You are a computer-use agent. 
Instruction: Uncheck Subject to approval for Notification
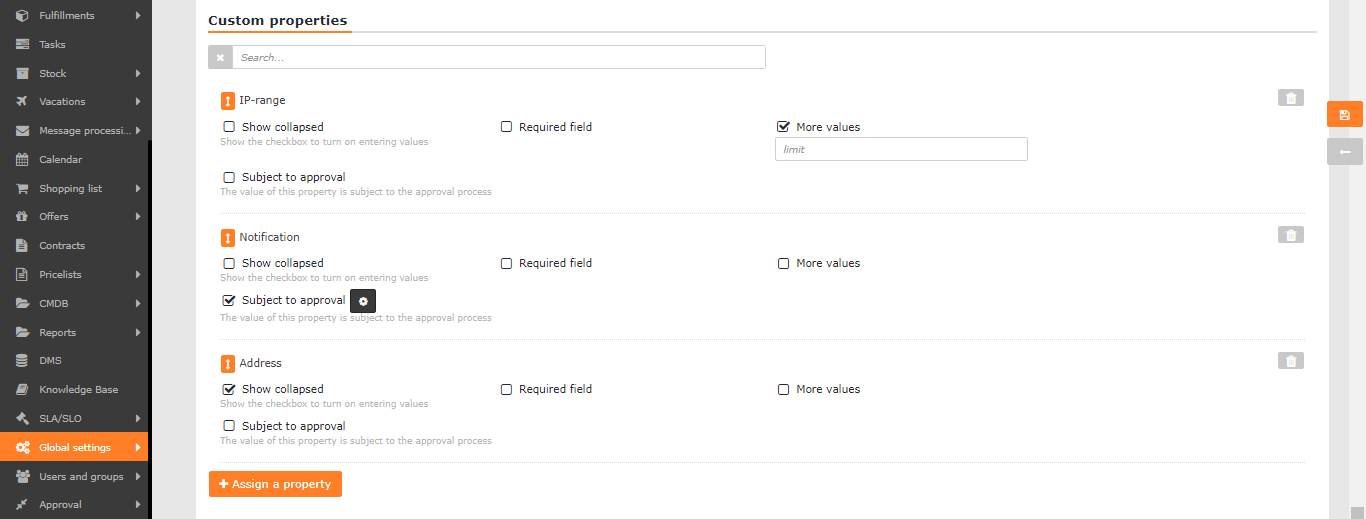click(229, 300)
